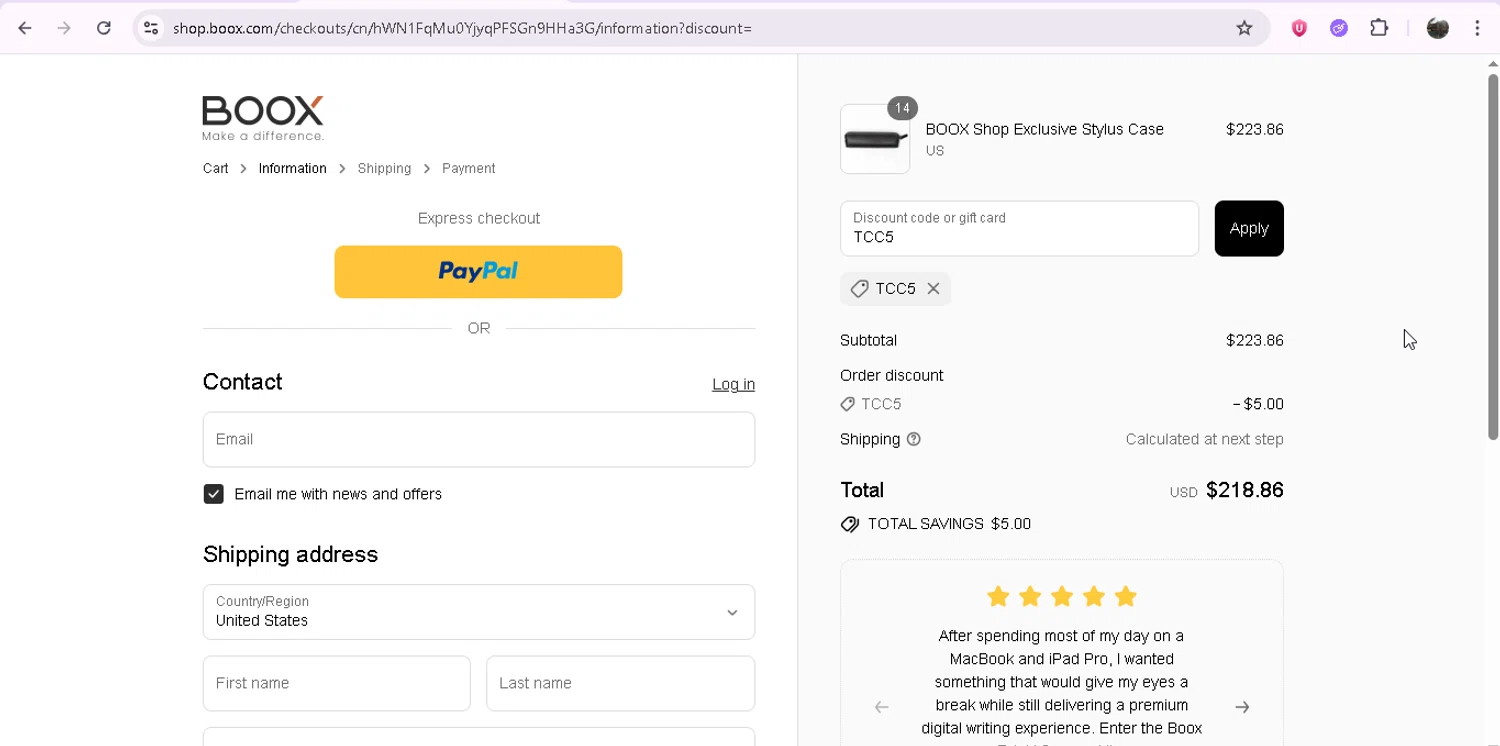The width and height of the screenshot is (1500, 746).
Task: Go to the Cart breadcrumb
Action: (215, 168)
